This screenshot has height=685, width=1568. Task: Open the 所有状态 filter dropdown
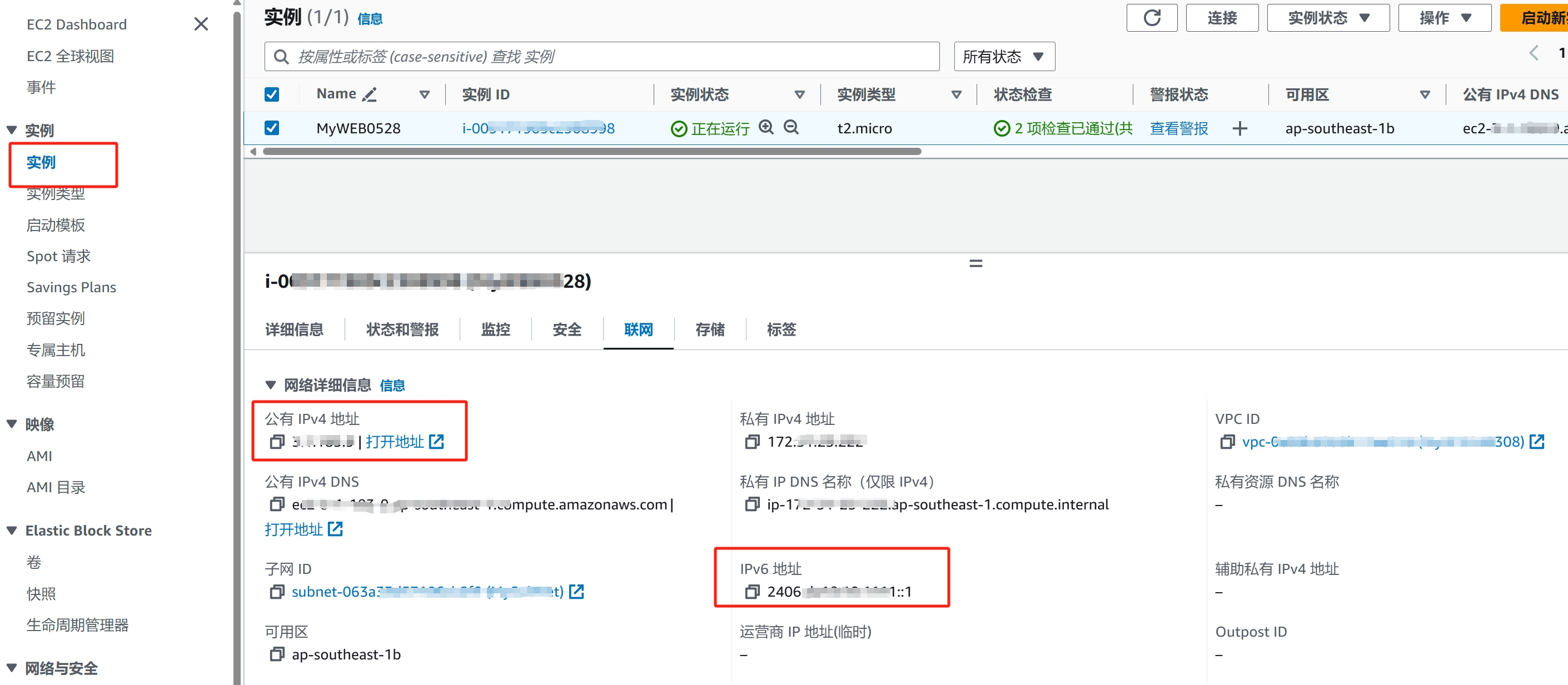click(1004, 57)
